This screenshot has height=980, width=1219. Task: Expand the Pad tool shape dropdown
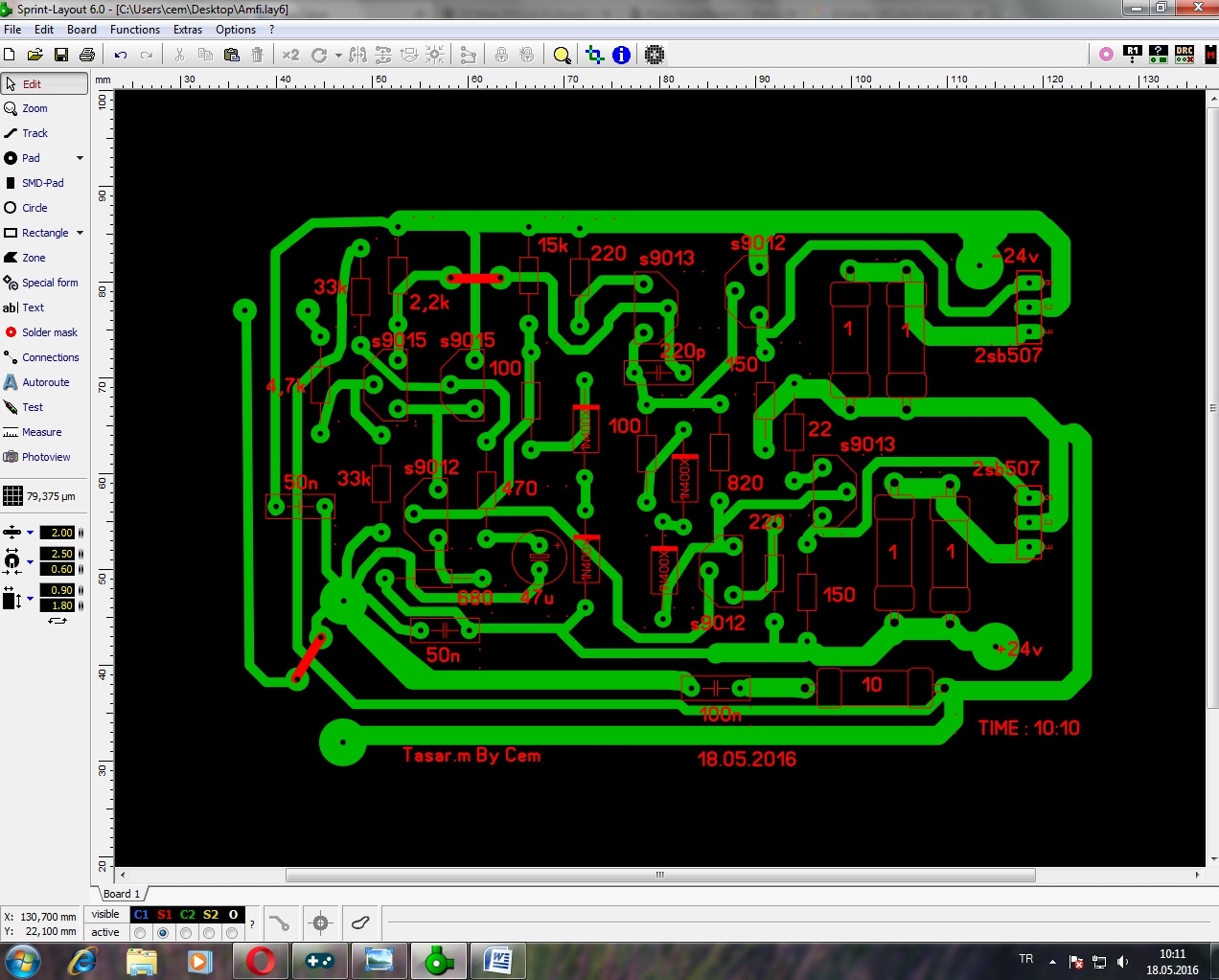80,158
